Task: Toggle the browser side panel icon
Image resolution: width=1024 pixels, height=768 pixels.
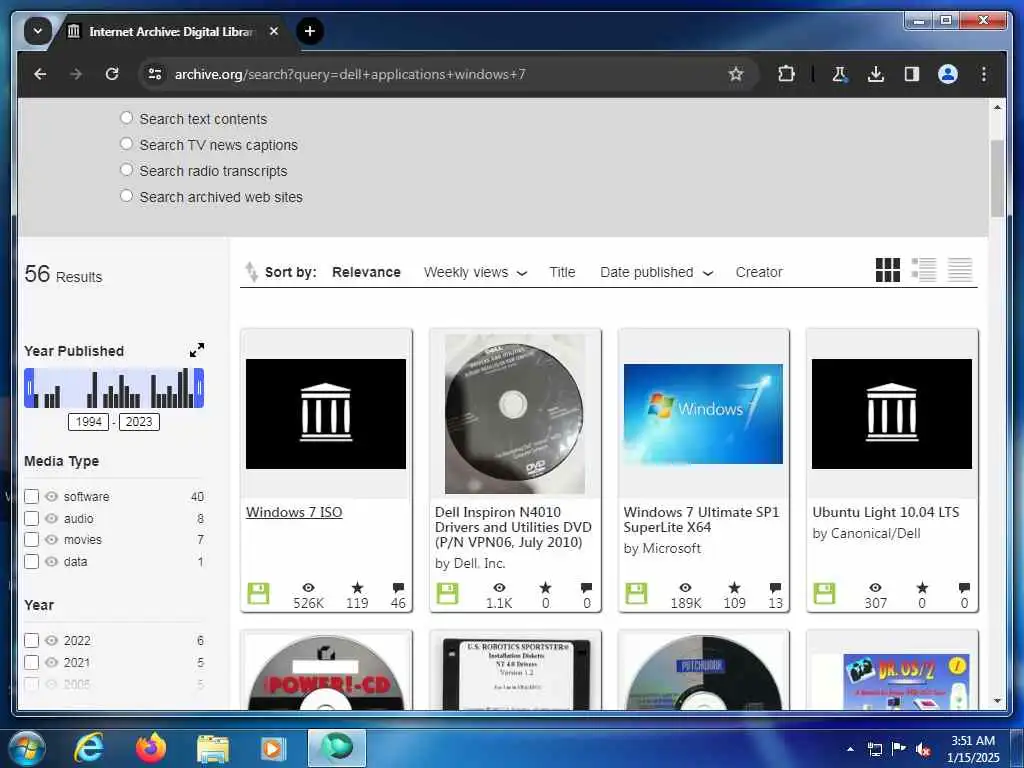Action: click(912, 74)
